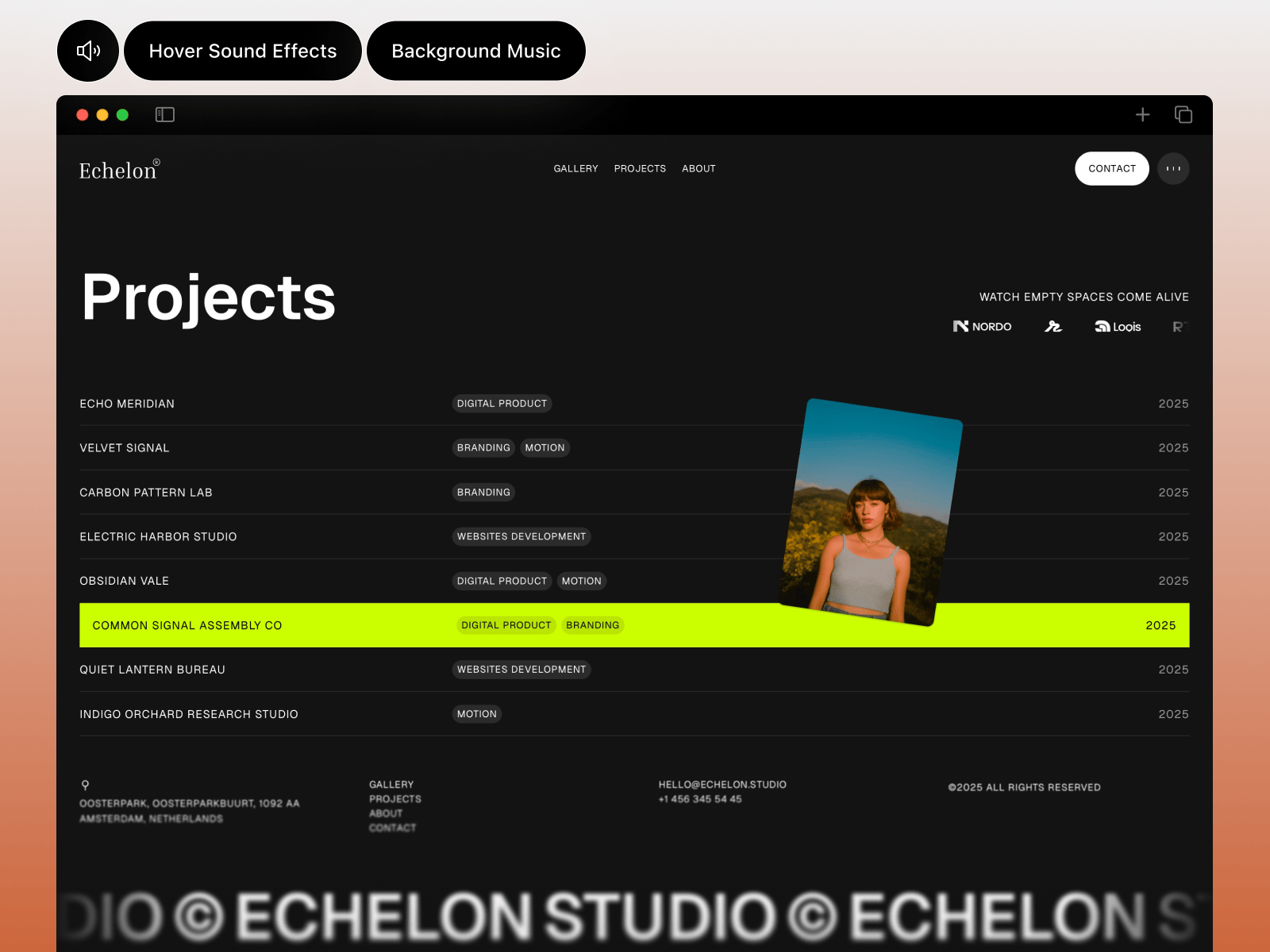1270x952 pixels.
Task: Click the BRANDING tag on Carbon Pattern Lab
Action: 483,492
